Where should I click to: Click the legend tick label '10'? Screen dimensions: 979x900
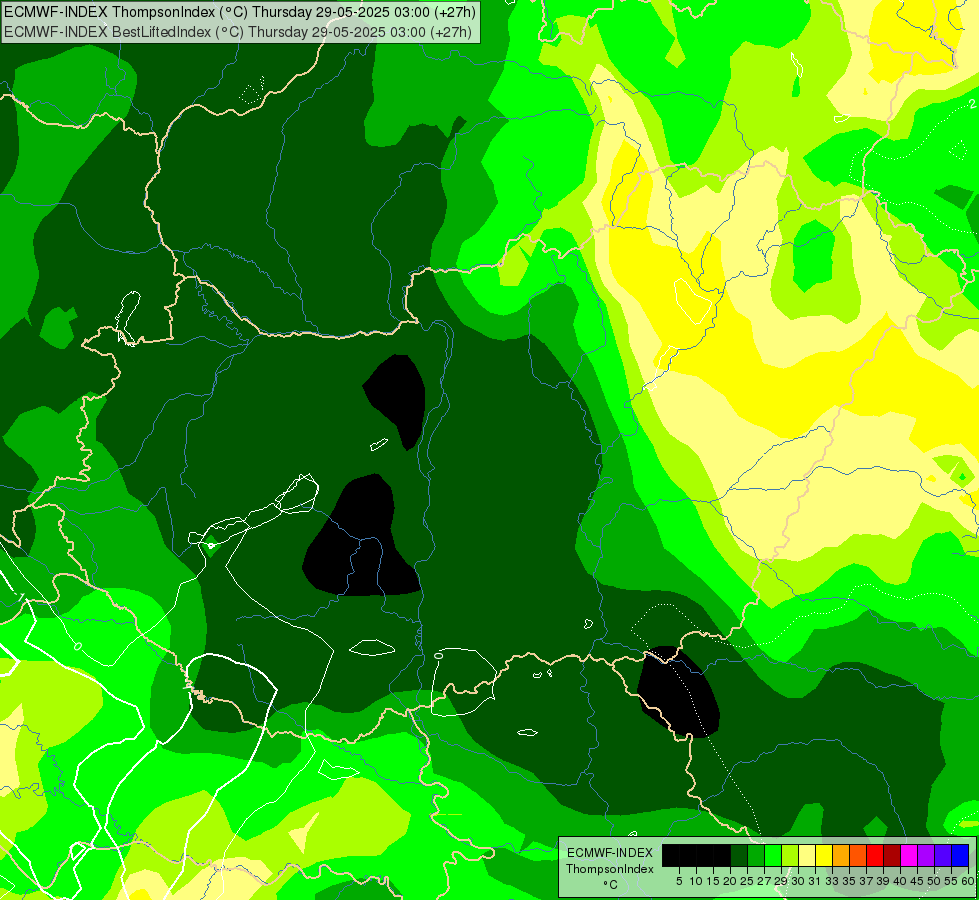[696, 881]
